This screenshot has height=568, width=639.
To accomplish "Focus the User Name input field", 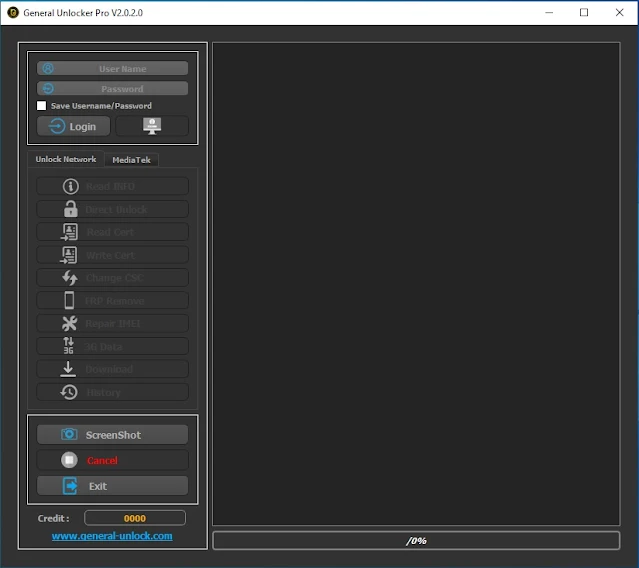I will tap(112, 68).
